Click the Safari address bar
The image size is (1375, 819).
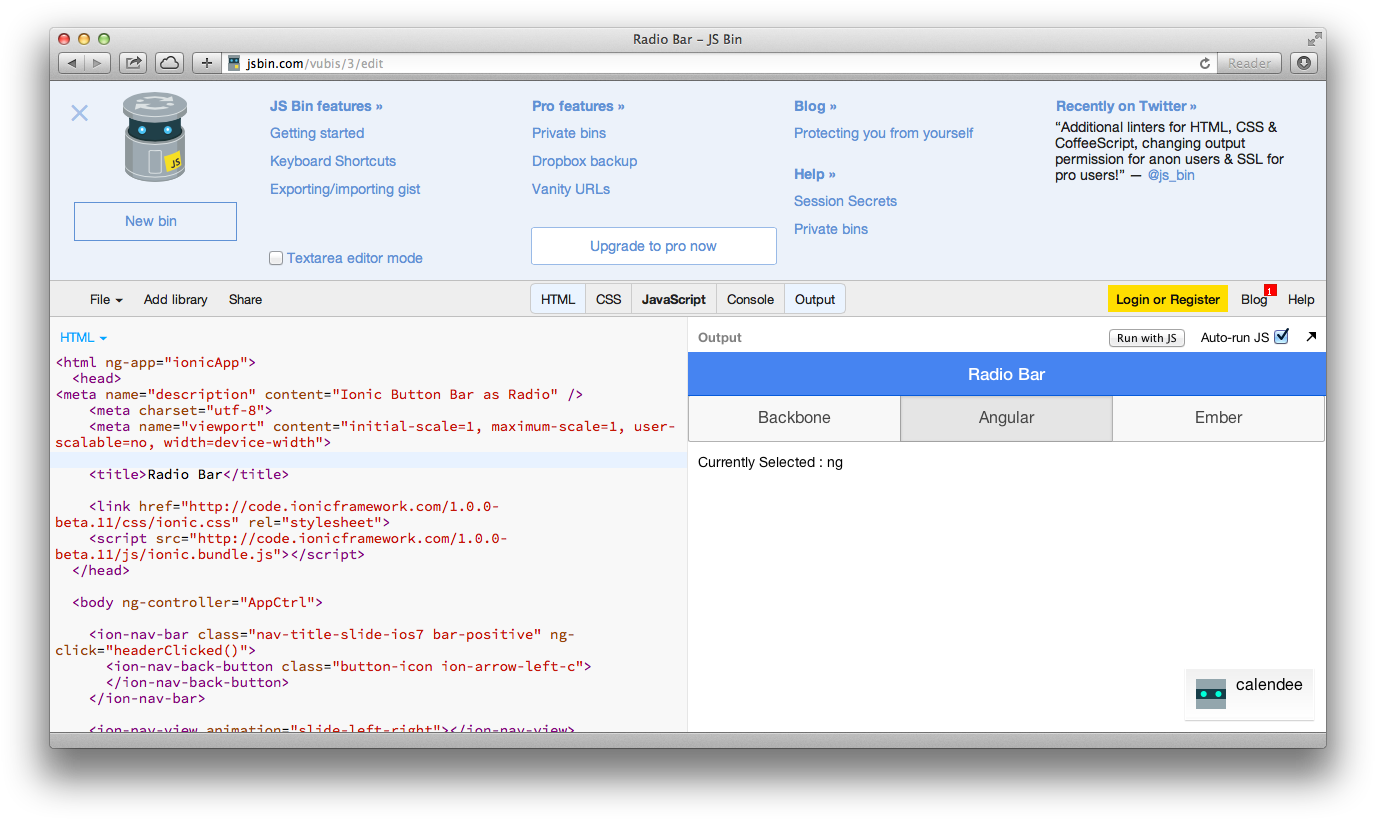coord(700,63)
